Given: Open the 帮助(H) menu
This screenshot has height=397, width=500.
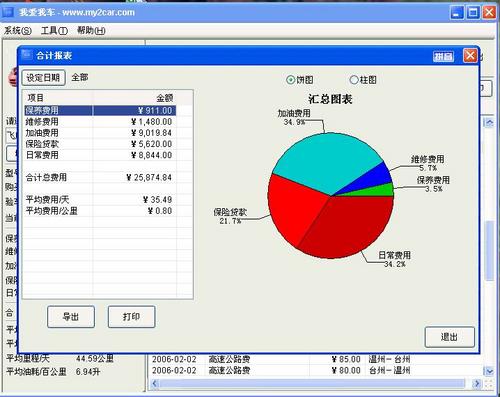Looking at the screenshot, I should 91,31.
